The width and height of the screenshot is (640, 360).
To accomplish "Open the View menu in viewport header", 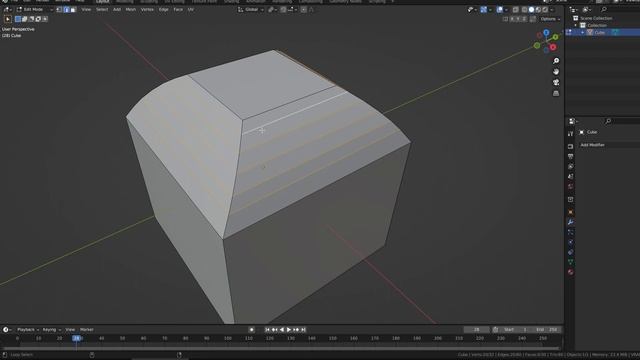I will (86, 9).
